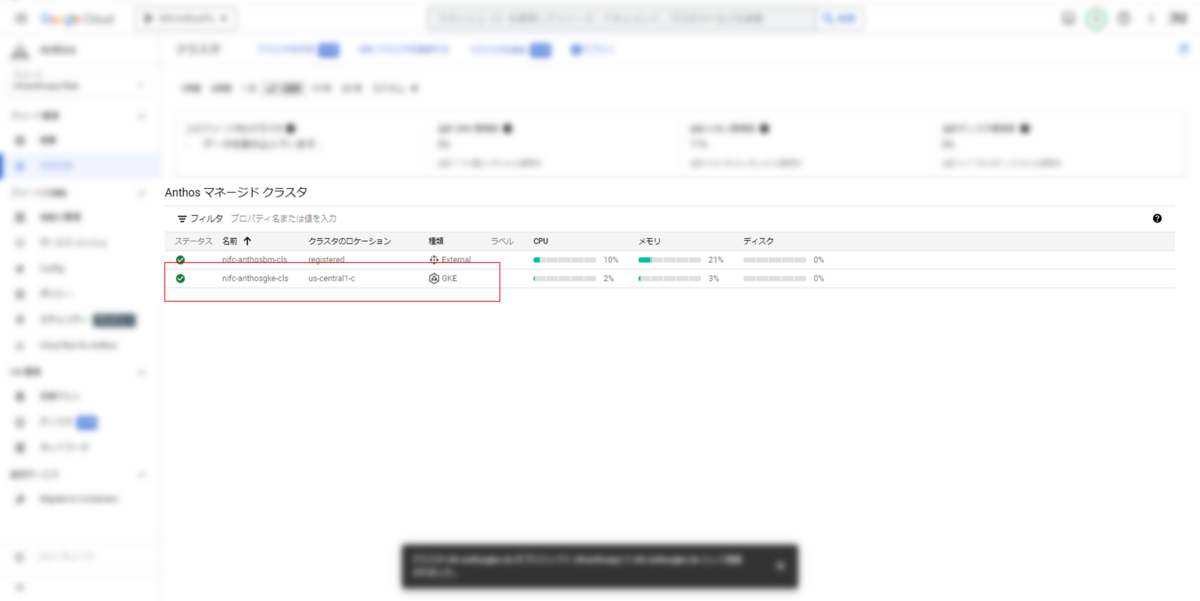Click the Google Cloud logo

click(78, 19)
